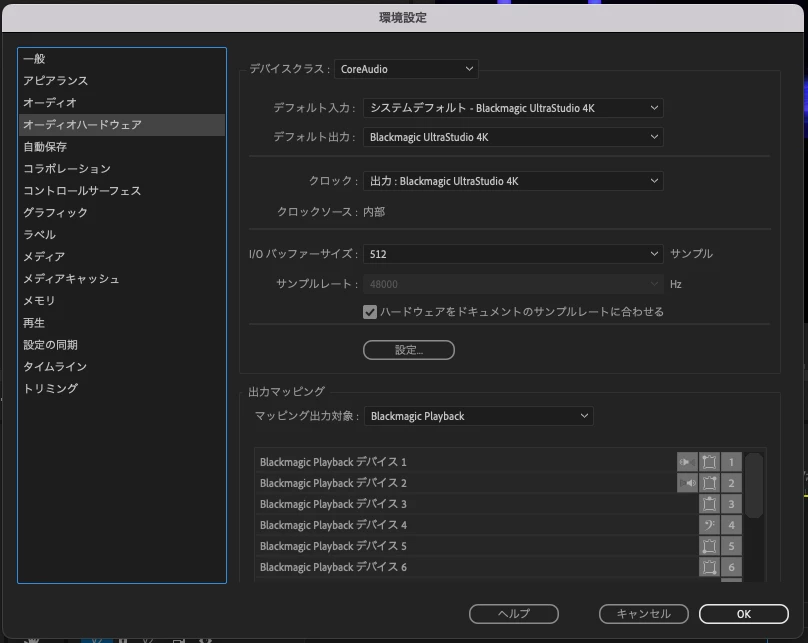Click the disabled サンプルレート 48000 dropdown
This screenshot has height=643, width=808.
pos(513,284)
